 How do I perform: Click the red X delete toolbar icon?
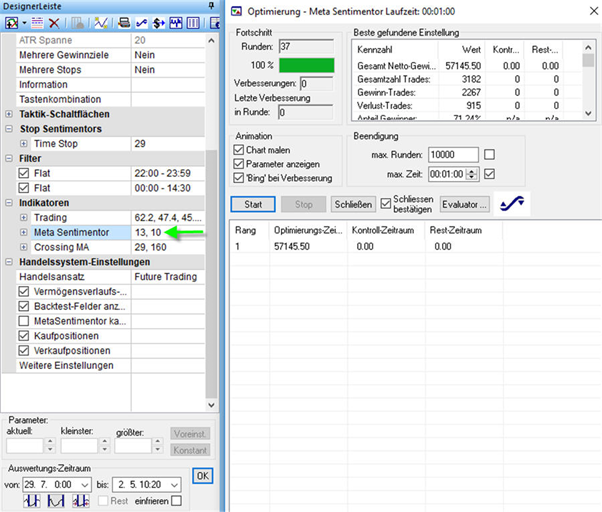point(54,23)
